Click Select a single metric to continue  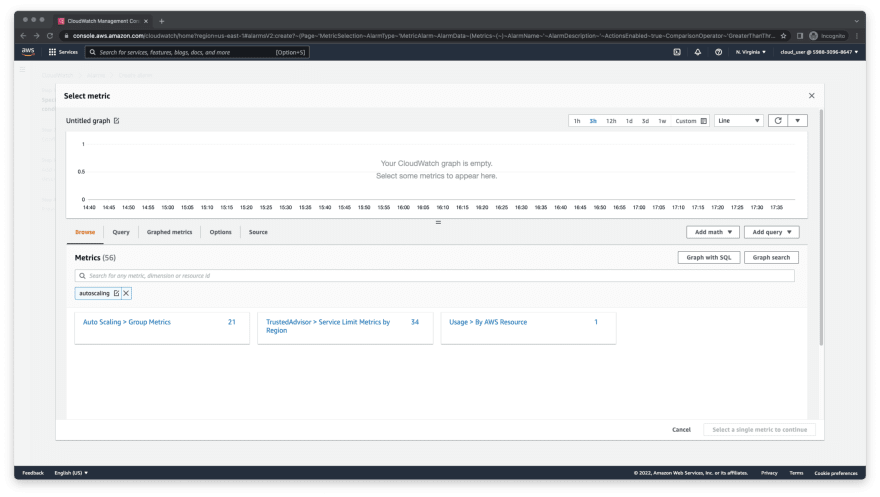coord(759,430)
